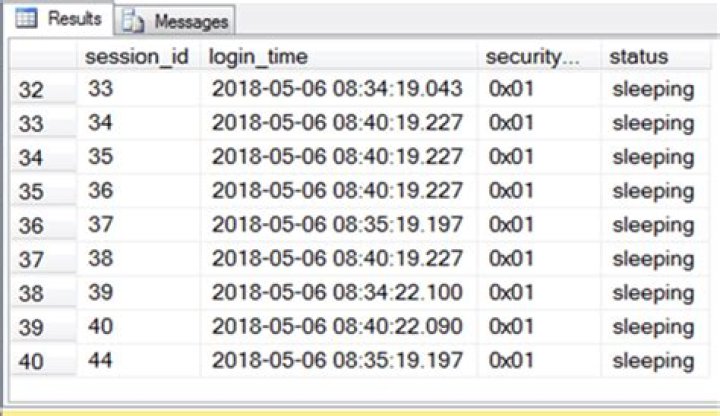
Task: Select row number 35 header
Action: (x=32, y=193)
